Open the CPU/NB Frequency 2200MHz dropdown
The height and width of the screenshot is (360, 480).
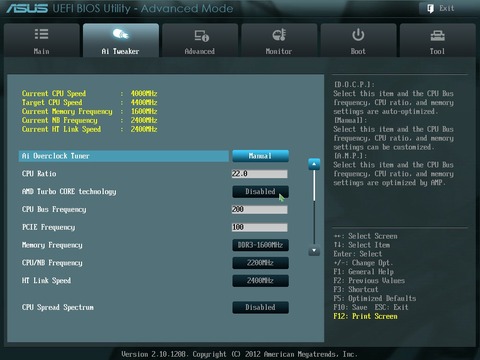pyautogui.click(x=260, y=263)
